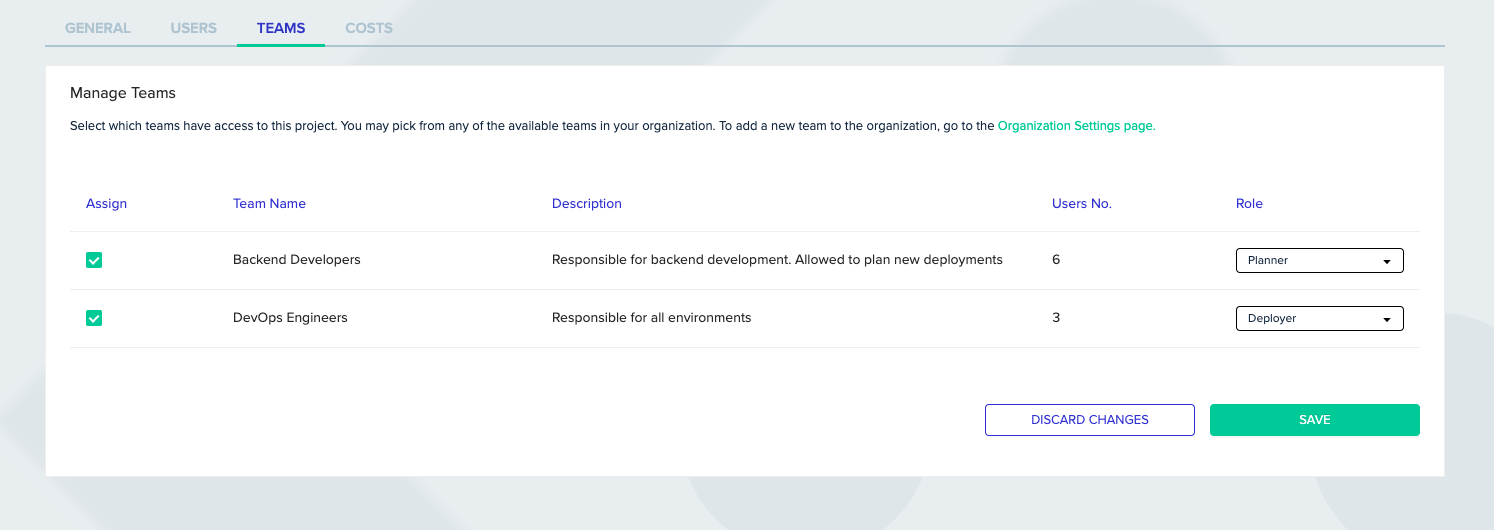Uncheck Assign for Backend Developers
The height and width of the screenshot is (530, 1494).
[94, 260]
